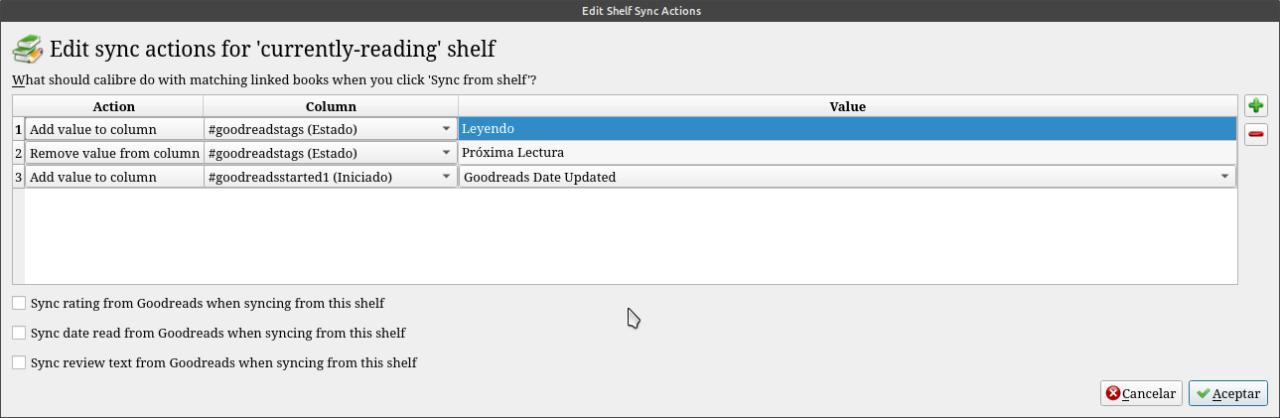Select the Leyendo value cell

pyautogui.click(x=846, y=129)
